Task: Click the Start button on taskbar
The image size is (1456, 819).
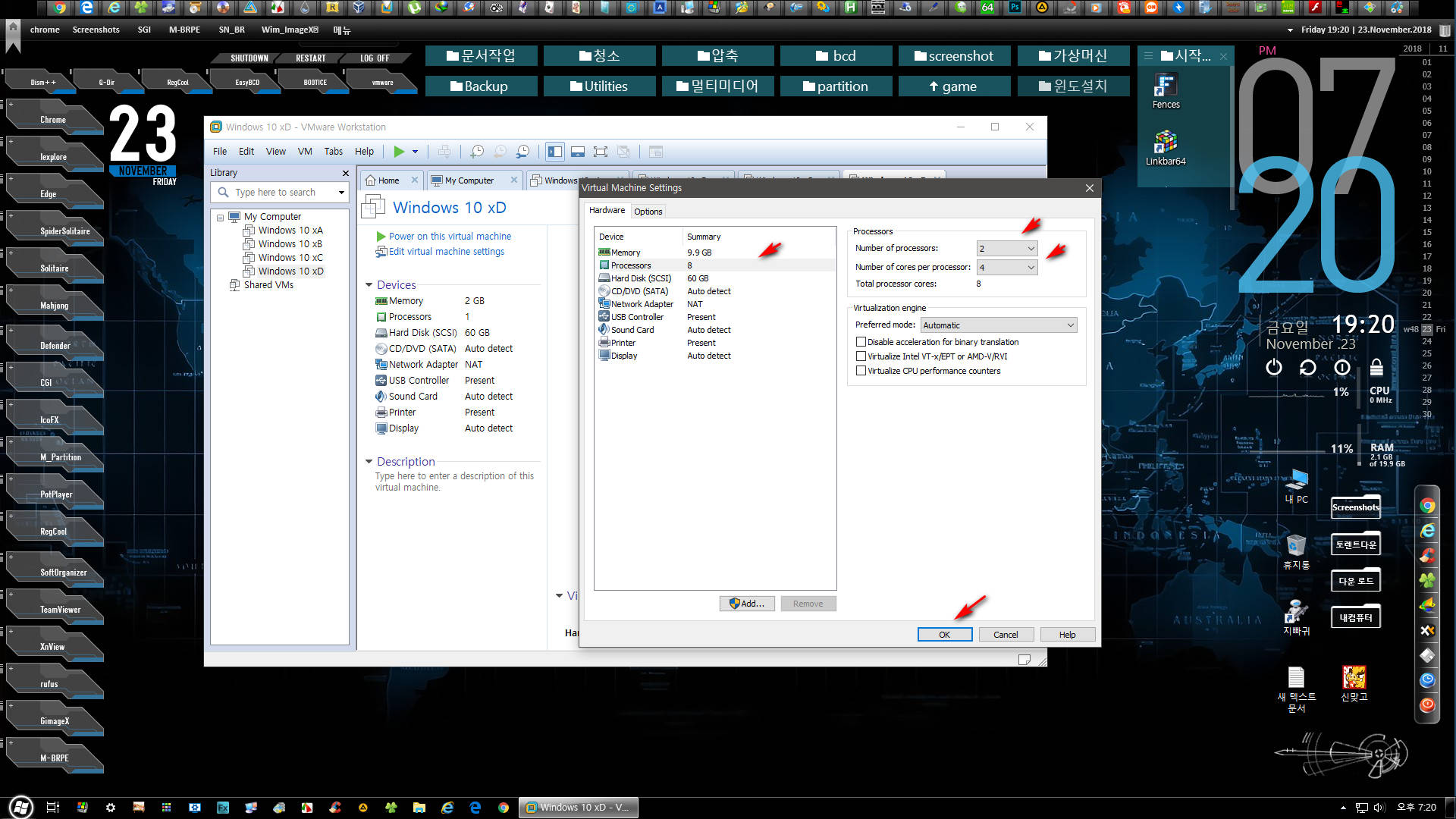Action: coord(20,808)
